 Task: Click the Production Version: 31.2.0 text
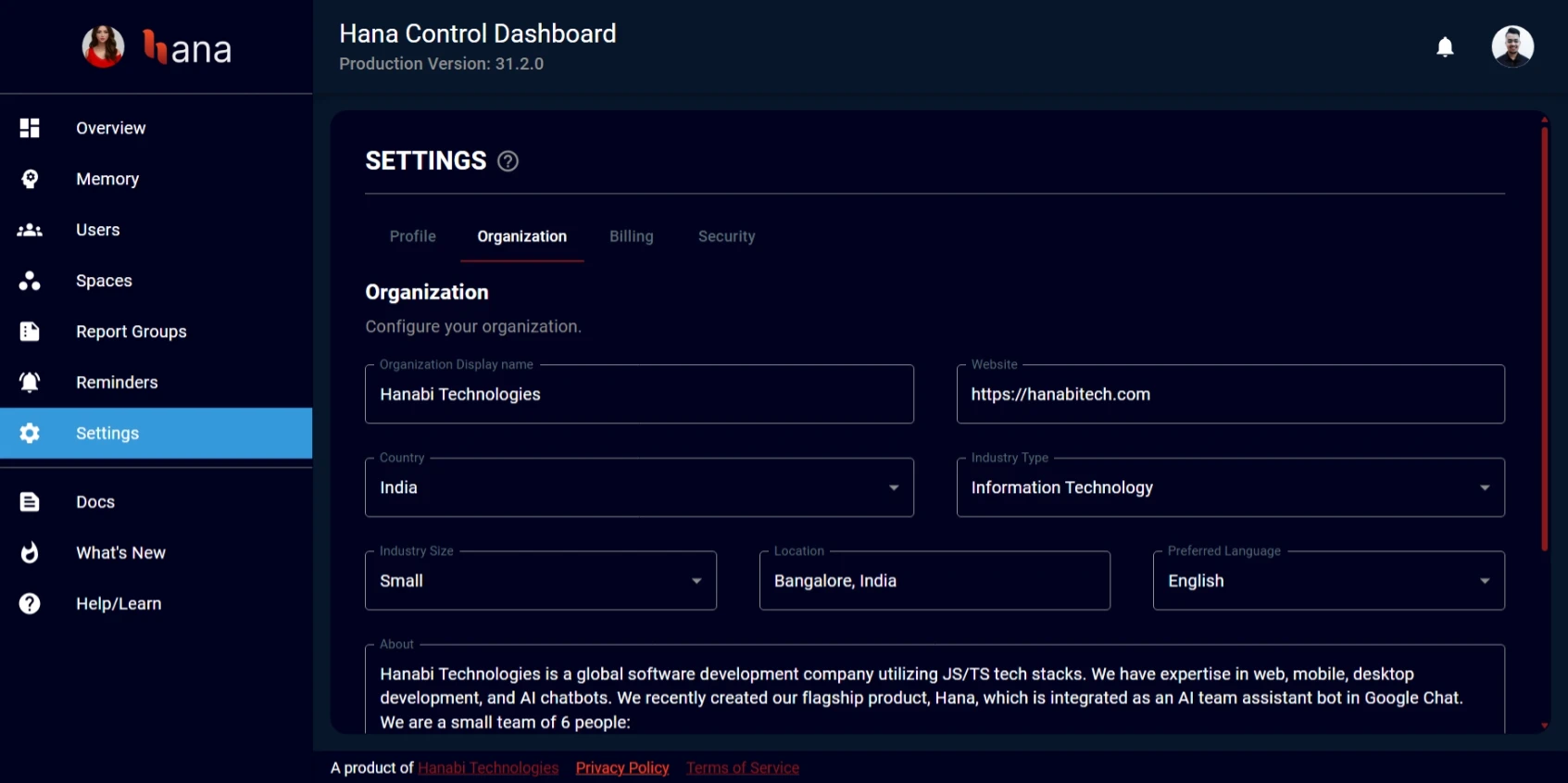[441, 64]
